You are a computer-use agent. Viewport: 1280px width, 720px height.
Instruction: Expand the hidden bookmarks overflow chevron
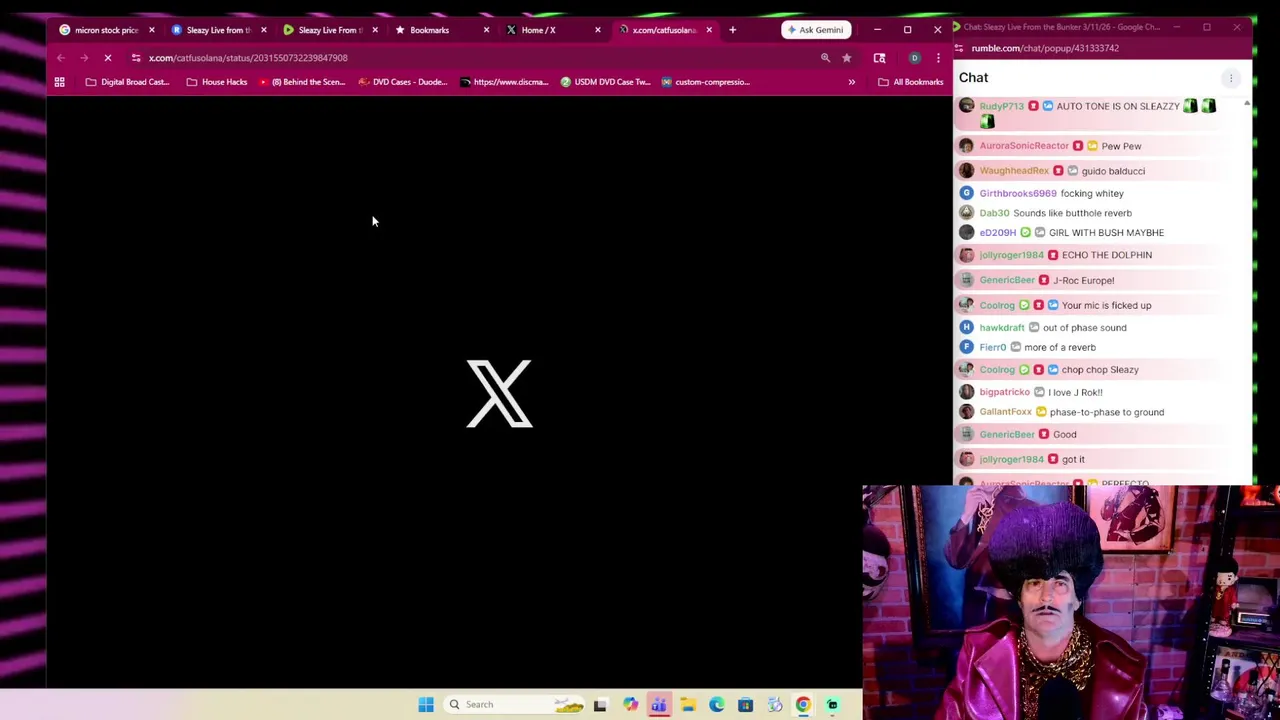851,82
